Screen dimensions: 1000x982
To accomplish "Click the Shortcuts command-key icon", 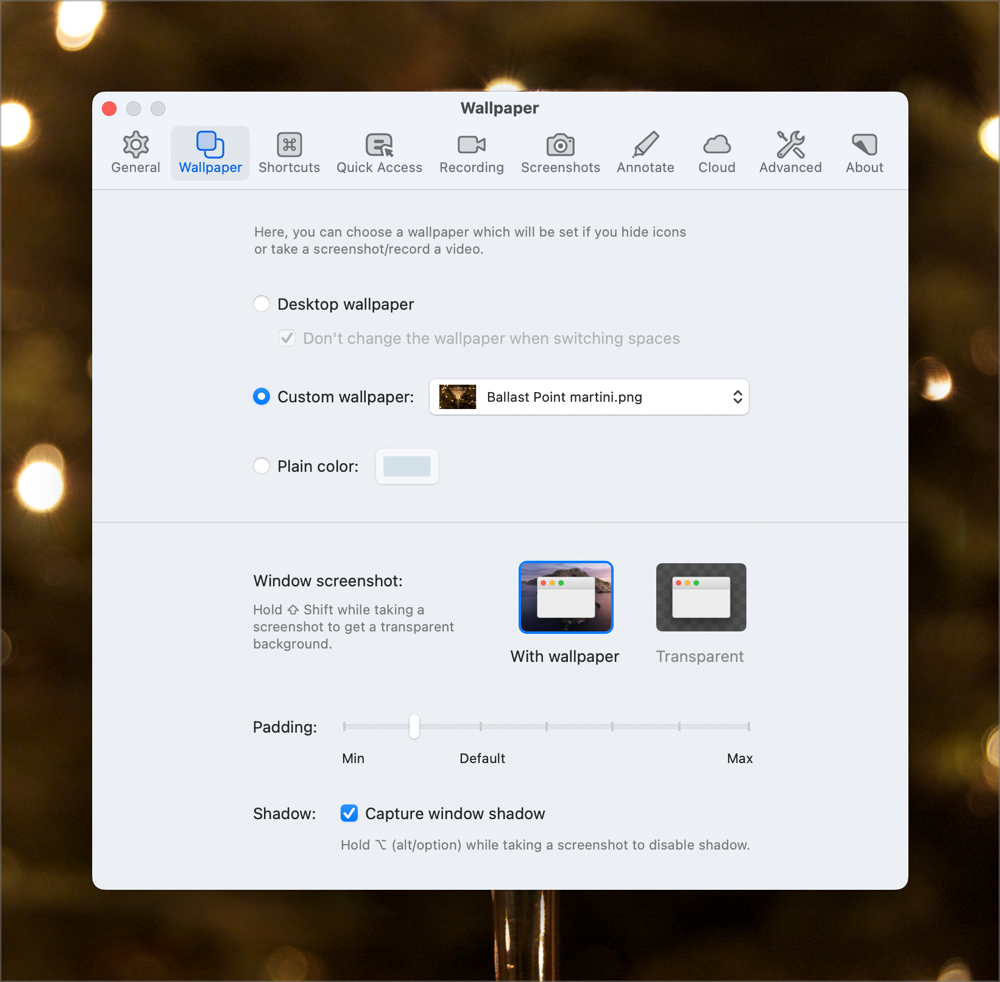I will [x=289, y=145].
